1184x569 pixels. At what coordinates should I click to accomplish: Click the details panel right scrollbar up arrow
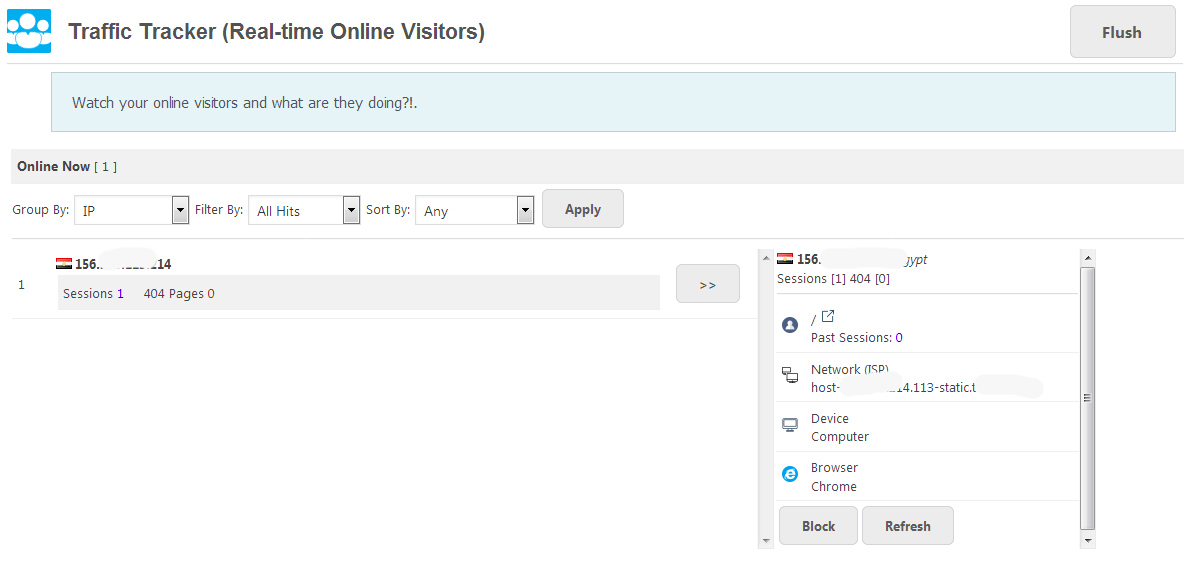(1087, 258)
